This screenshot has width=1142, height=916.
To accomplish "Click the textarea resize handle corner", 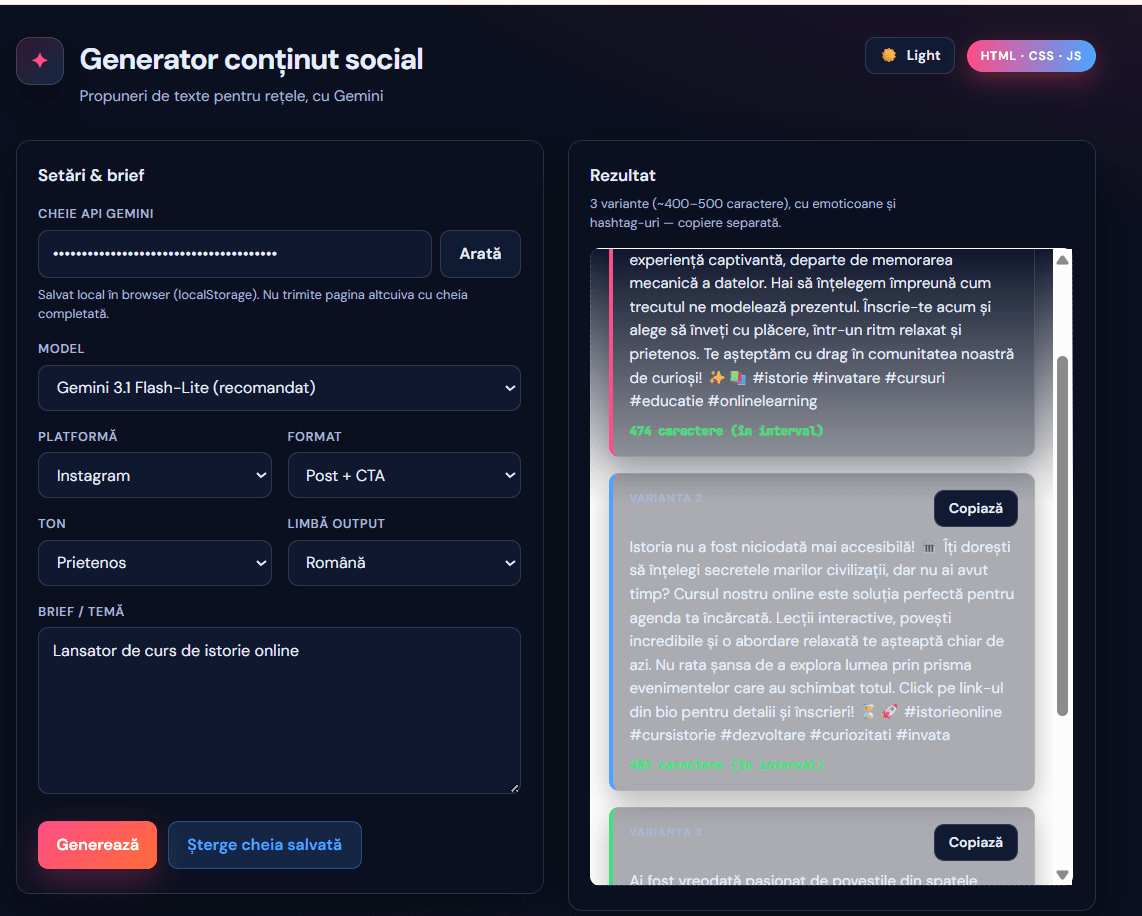I will (514, 788).
